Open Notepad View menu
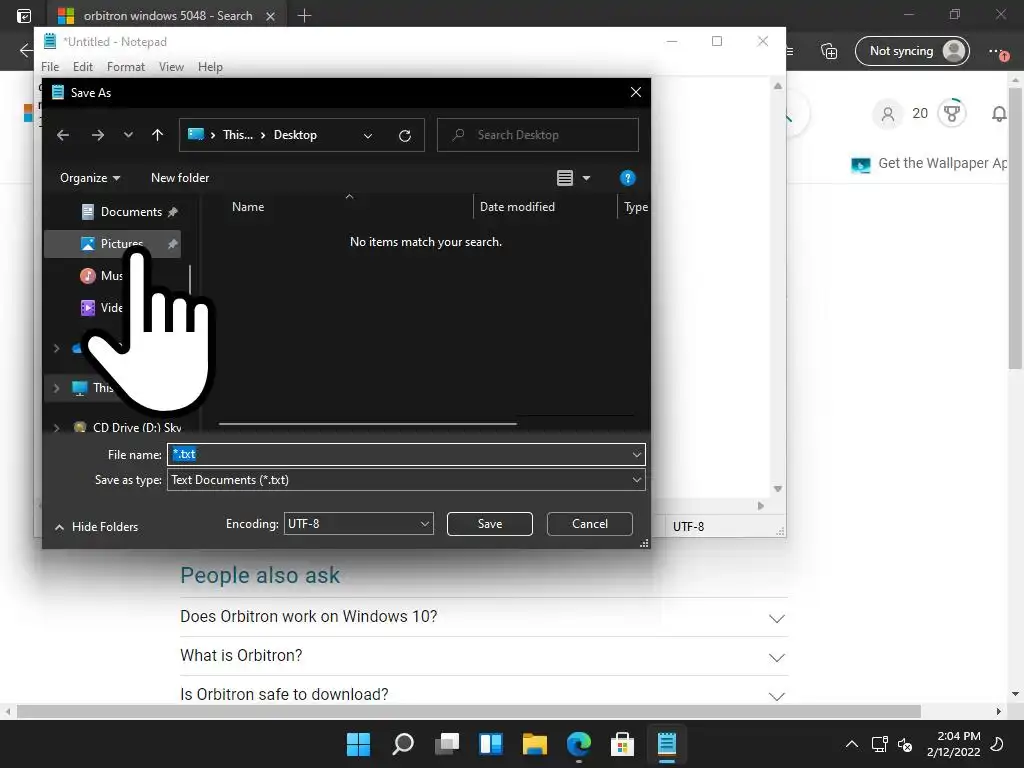 [x=171, y=67]
